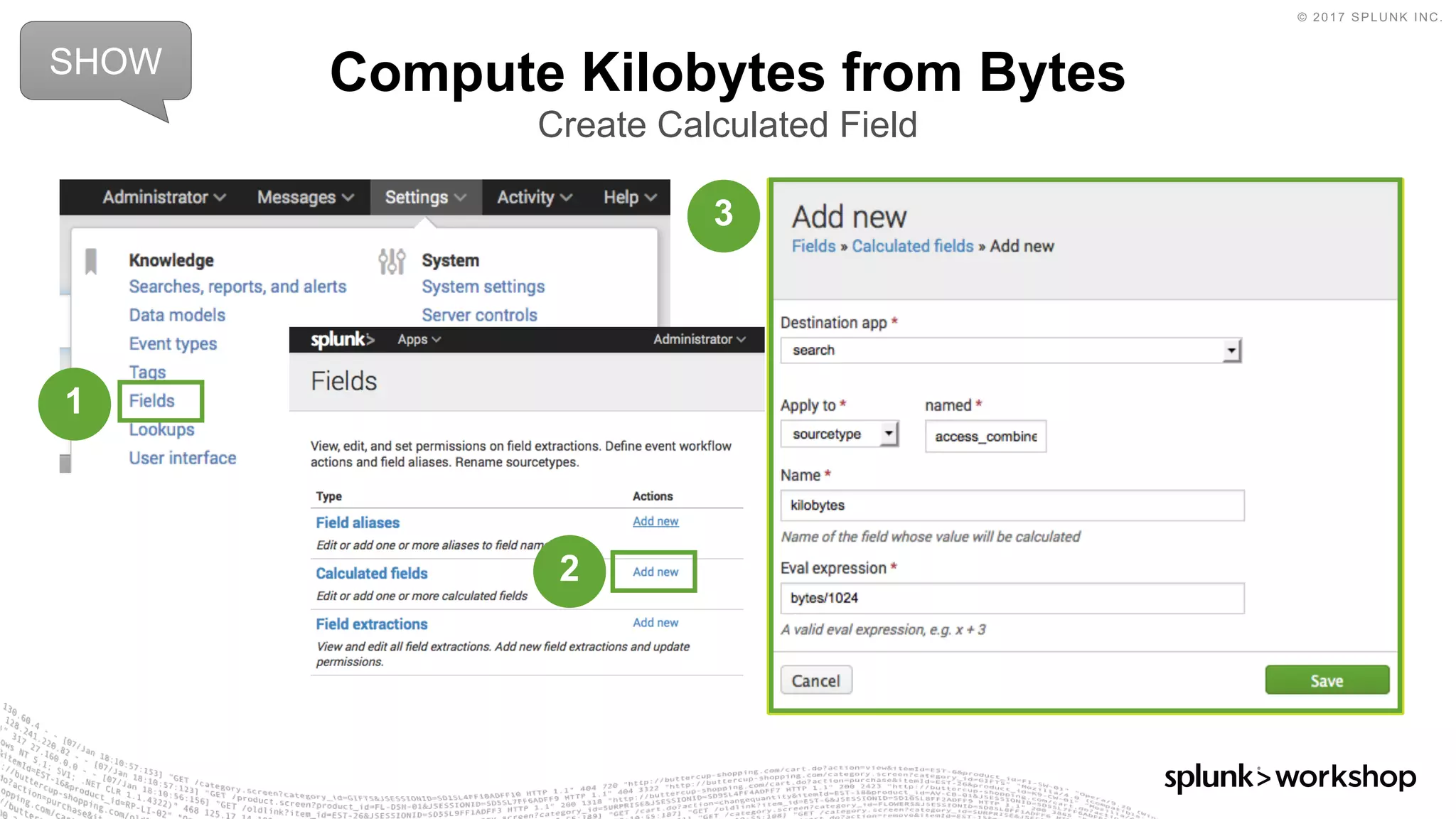Open Tags settings

point(147,372)
